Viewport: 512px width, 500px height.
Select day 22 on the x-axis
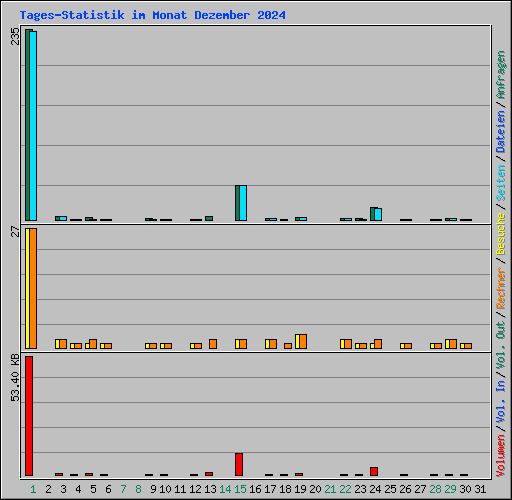345,489
